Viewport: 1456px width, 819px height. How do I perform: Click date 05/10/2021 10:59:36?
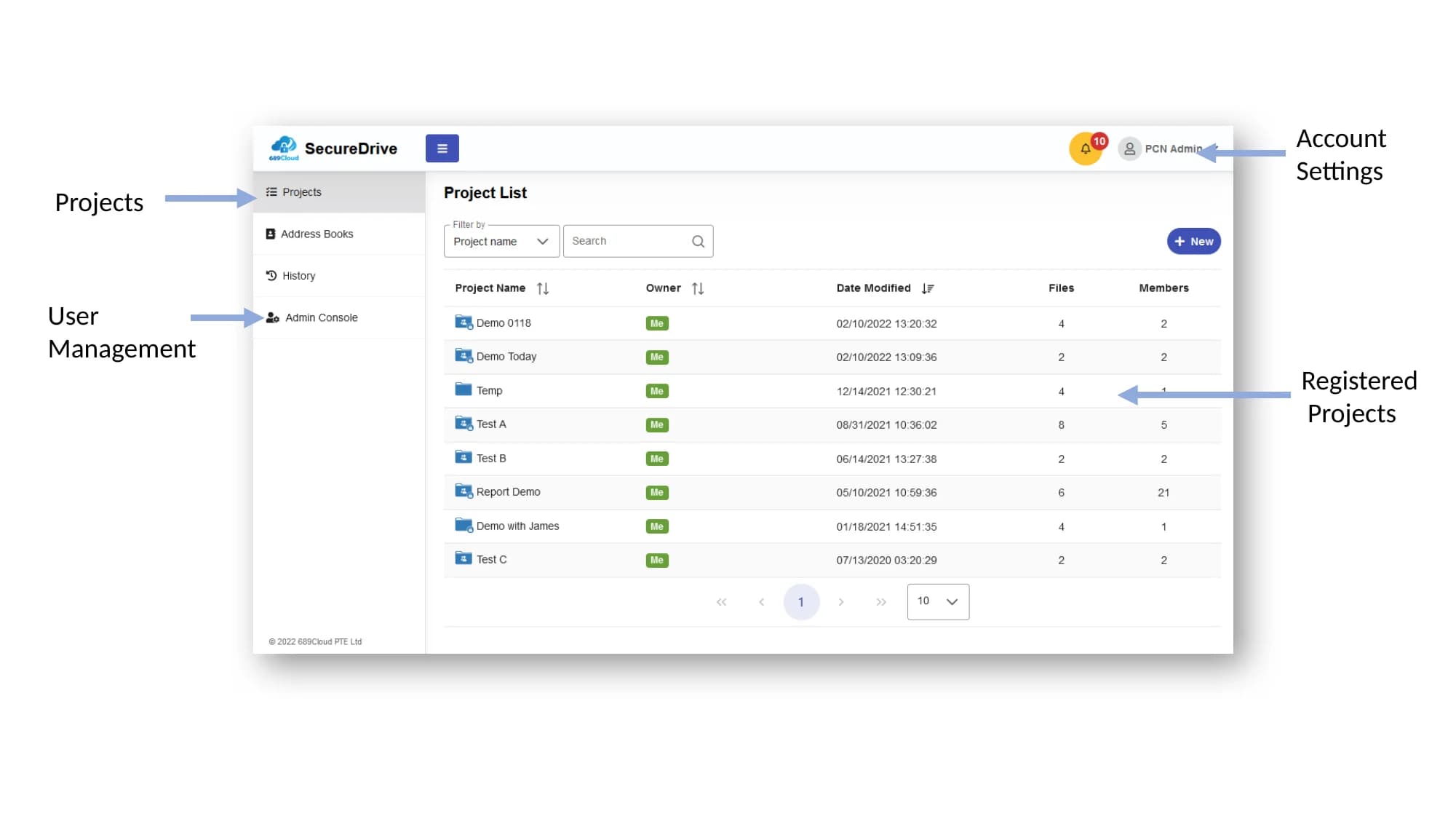[x=886, y=493]
